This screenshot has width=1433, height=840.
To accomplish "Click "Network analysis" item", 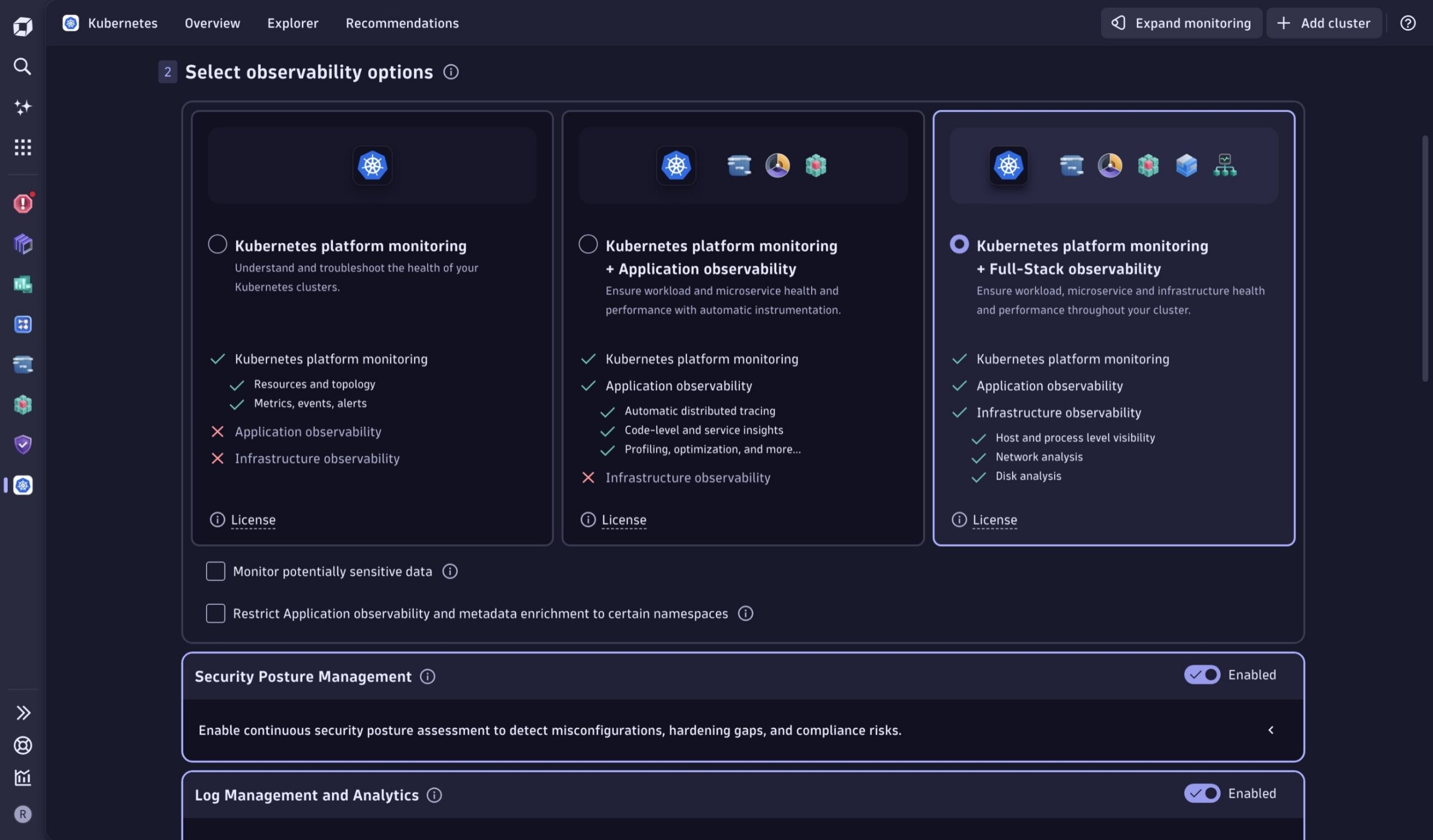I will 1039,457.
